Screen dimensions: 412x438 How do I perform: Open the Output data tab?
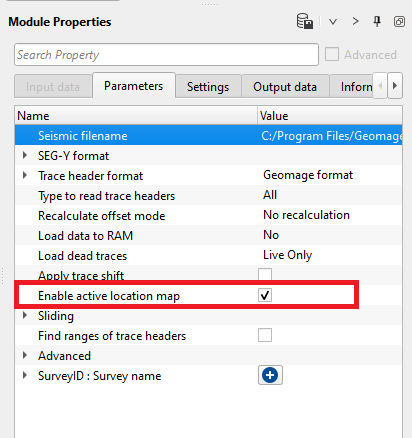pyautogui.click(x=285, y=87)
